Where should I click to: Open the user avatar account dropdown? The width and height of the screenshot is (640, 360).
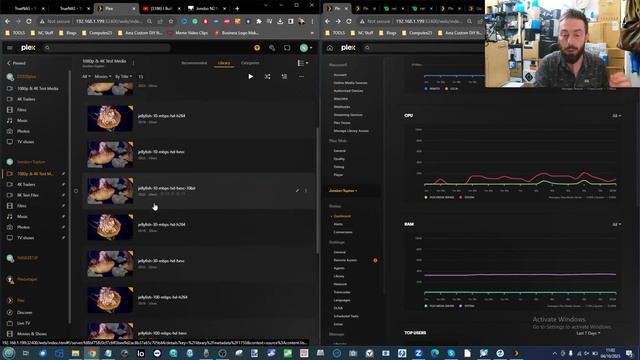click(306, 48)
